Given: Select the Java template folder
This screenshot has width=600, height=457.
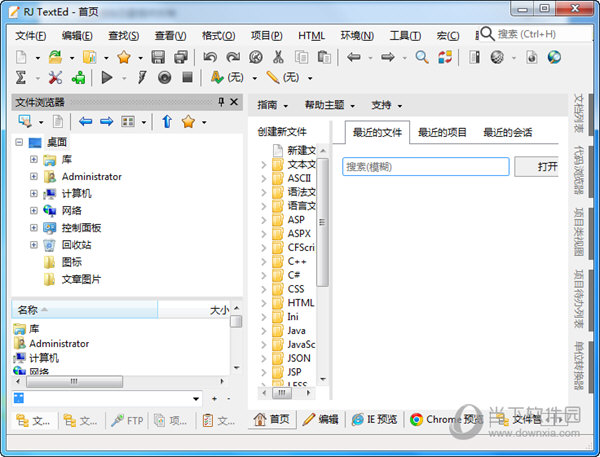Looking at the screenshot, I should pyautogui.click(x=297, y=331).
